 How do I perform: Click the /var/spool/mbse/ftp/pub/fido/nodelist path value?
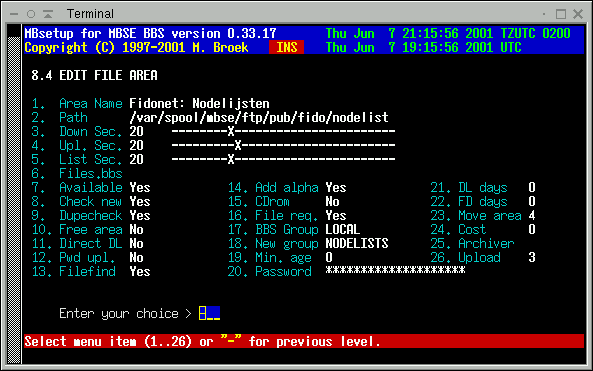(259, 117)
